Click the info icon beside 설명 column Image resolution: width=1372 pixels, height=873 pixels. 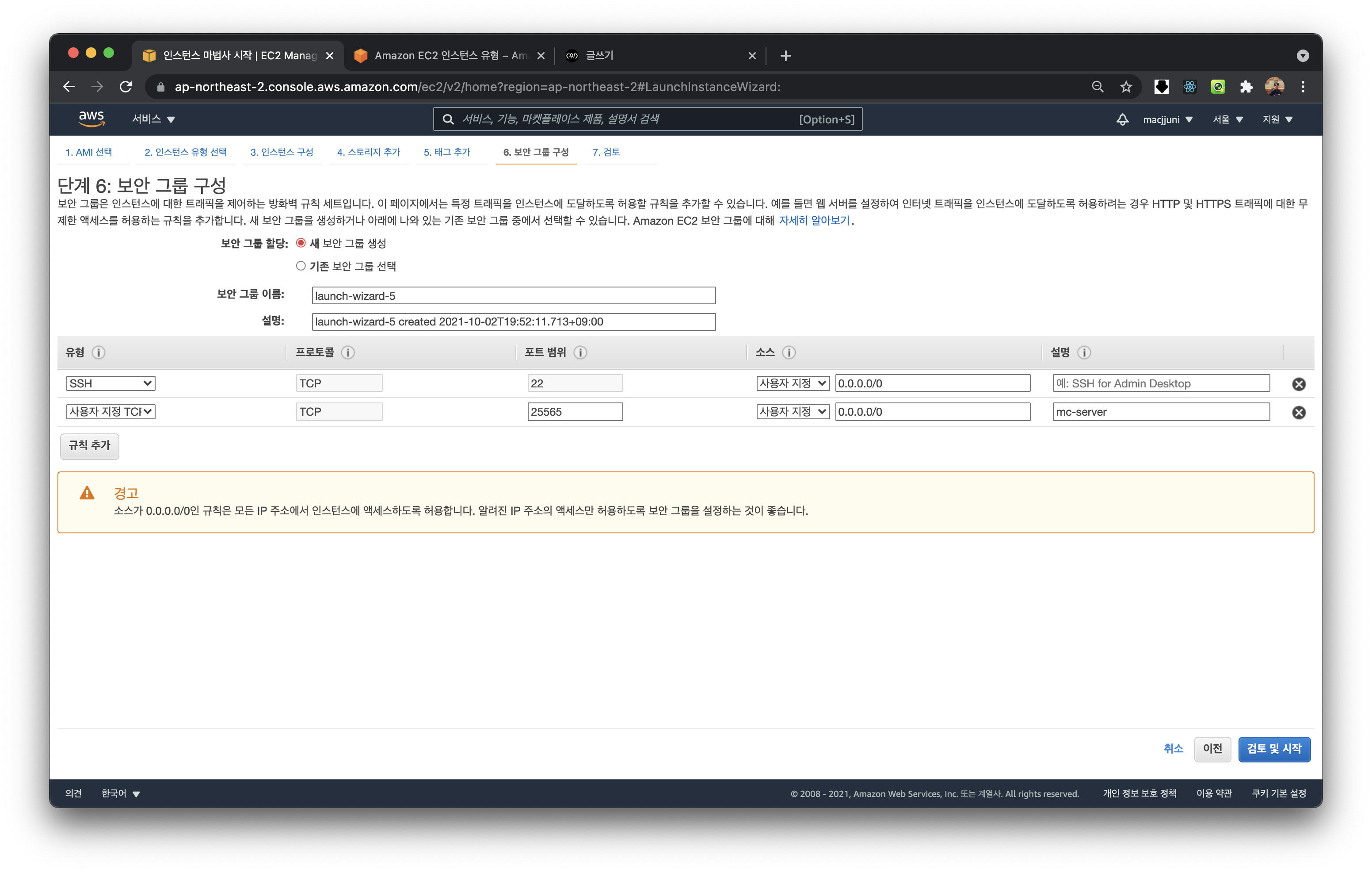(1086, 353)
